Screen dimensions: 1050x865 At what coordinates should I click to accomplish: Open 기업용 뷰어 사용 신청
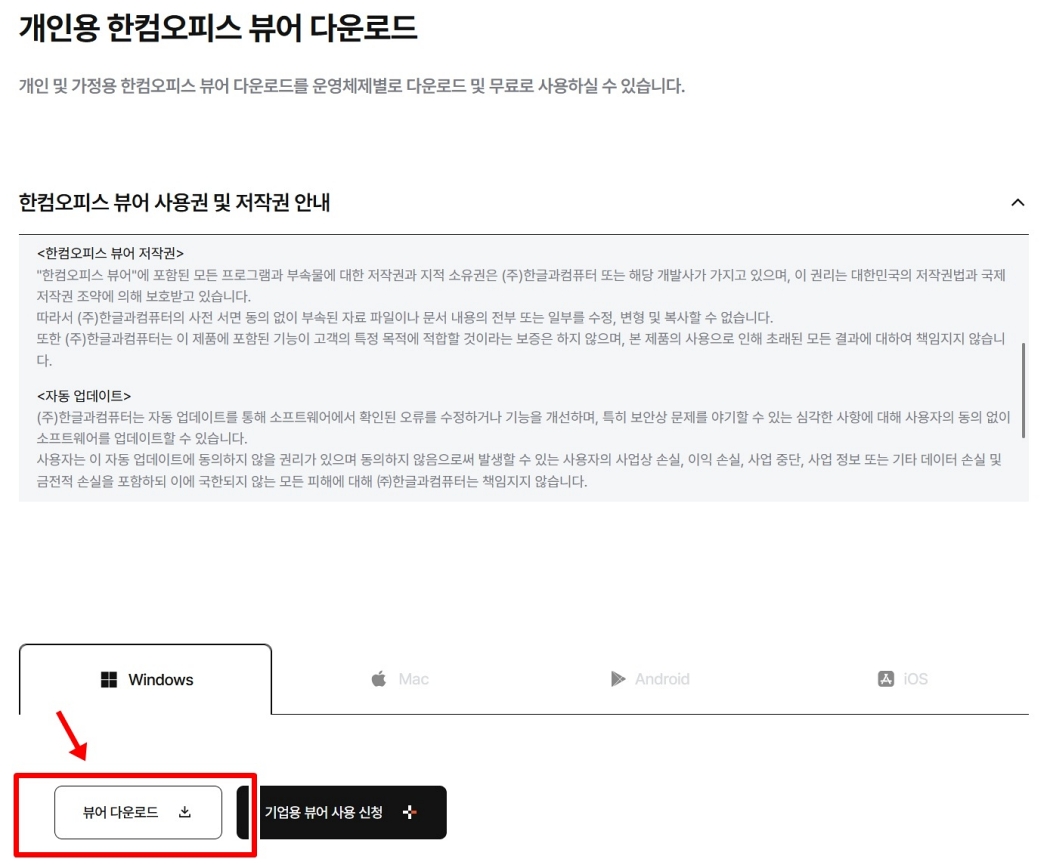(342, 812)
